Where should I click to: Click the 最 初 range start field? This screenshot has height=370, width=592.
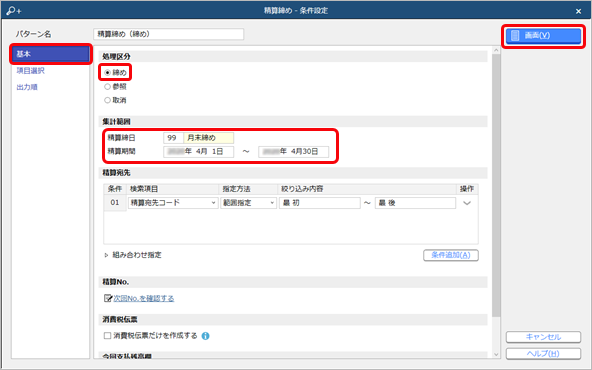coord(320,203)
